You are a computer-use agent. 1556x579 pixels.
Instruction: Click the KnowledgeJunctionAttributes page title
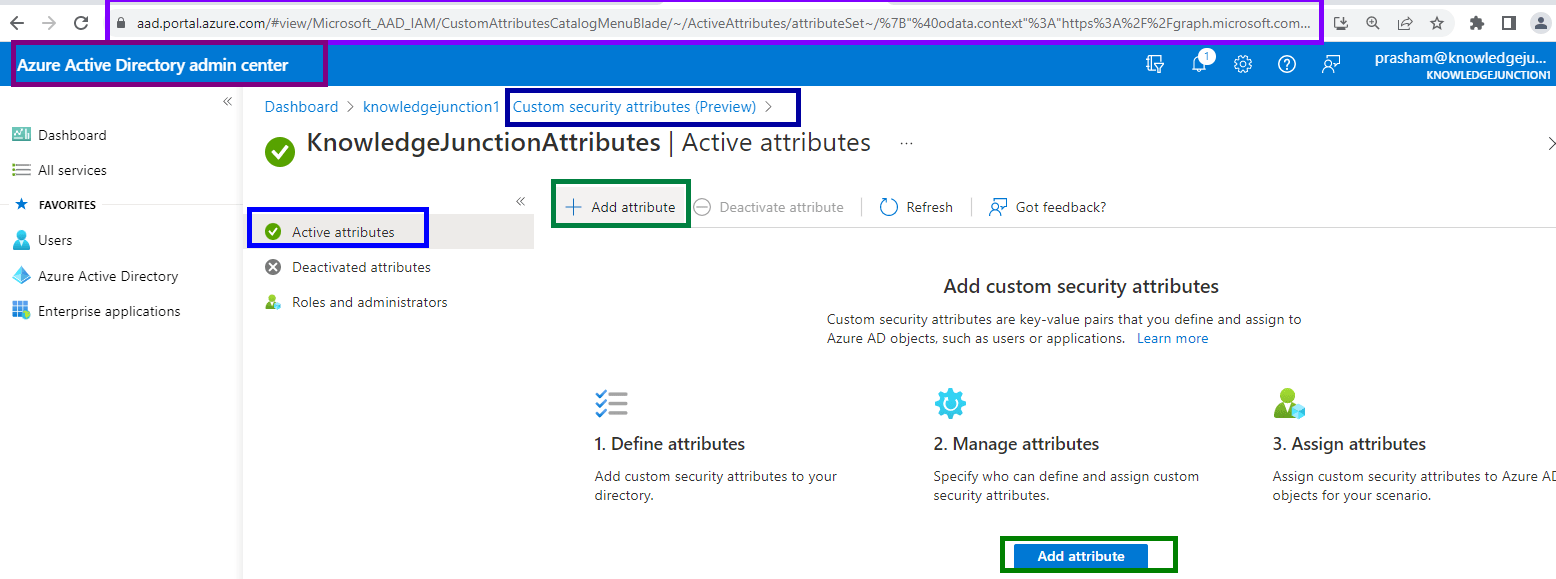(x=483, y=142)
